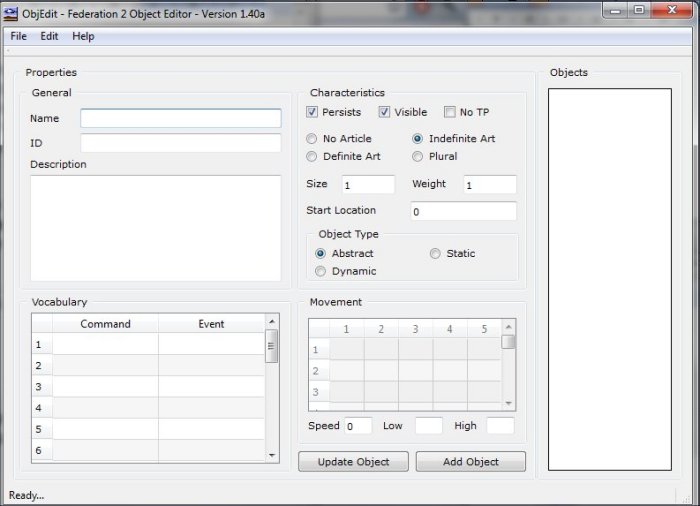This screenshot has height=506, width=700.
Task: Click the Speed input field
Action: click(x=358, y=426)
